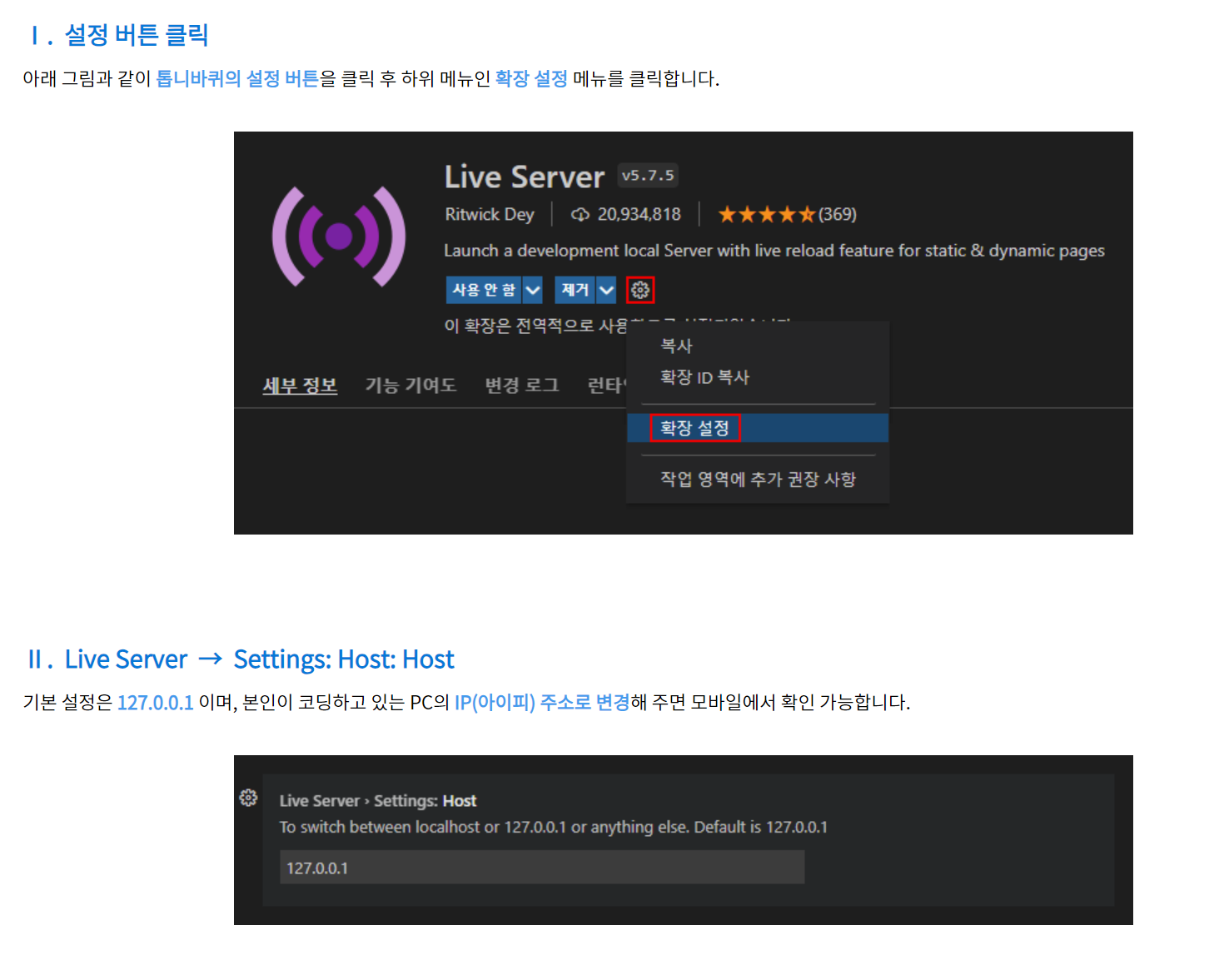Click the 'To switch between localhost' description text
Screen dimensions: 1229x980
point(554,828)
